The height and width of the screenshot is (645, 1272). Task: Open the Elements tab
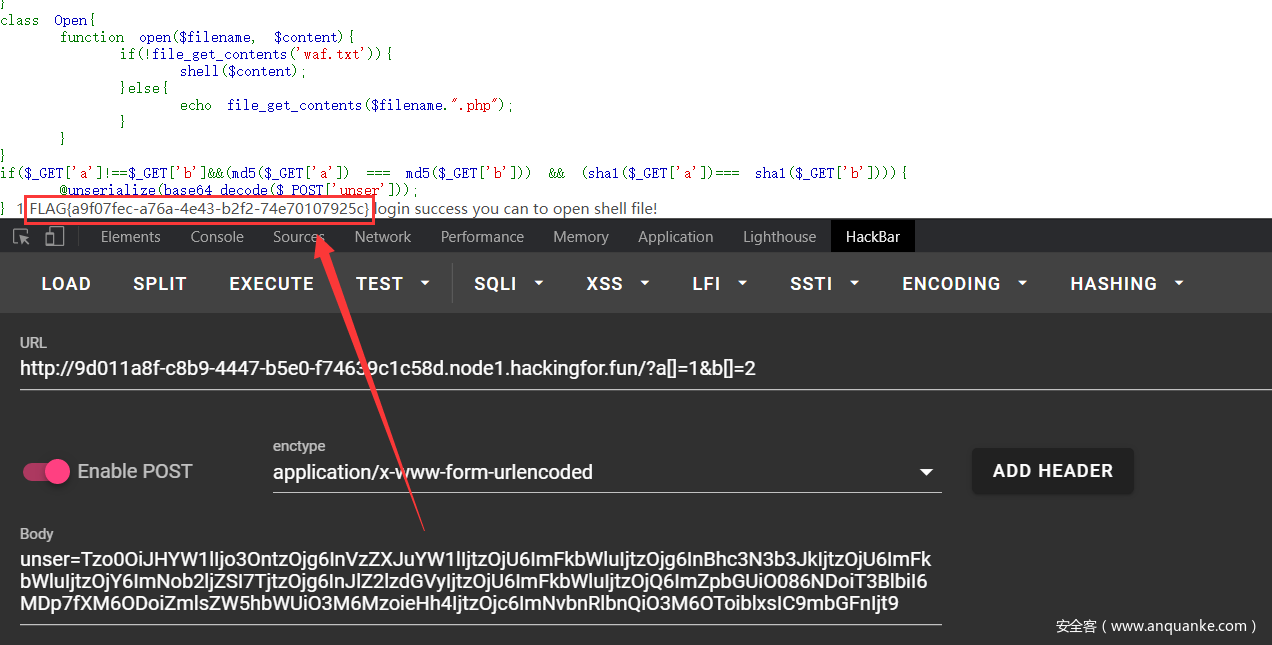(x=130, y=237)
